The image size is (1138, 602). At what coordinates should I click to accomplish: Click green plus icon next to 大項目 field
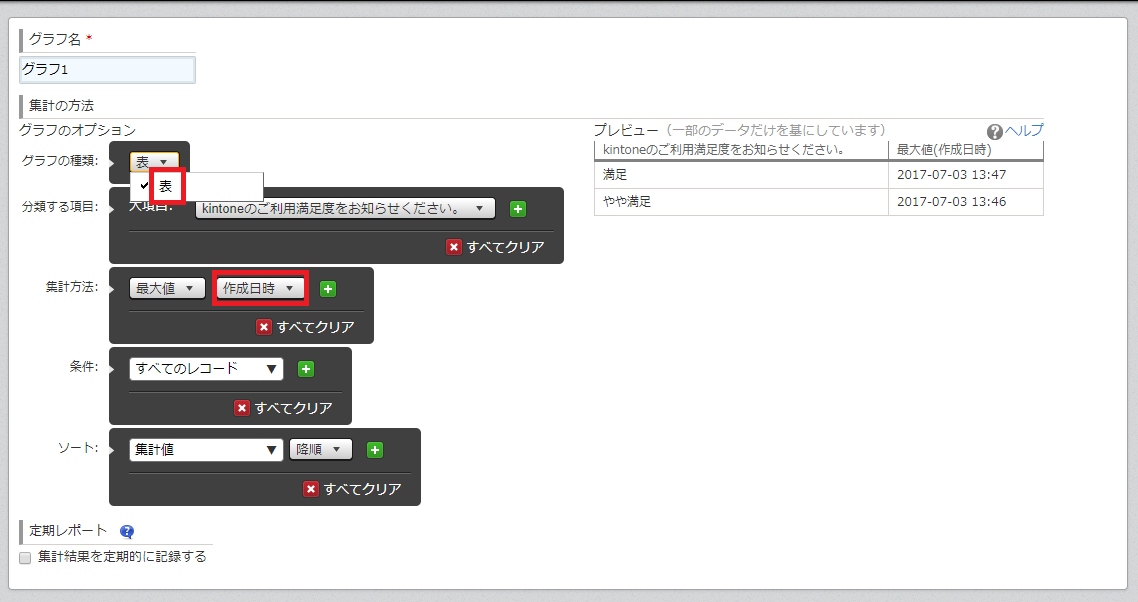pos(516,209)
